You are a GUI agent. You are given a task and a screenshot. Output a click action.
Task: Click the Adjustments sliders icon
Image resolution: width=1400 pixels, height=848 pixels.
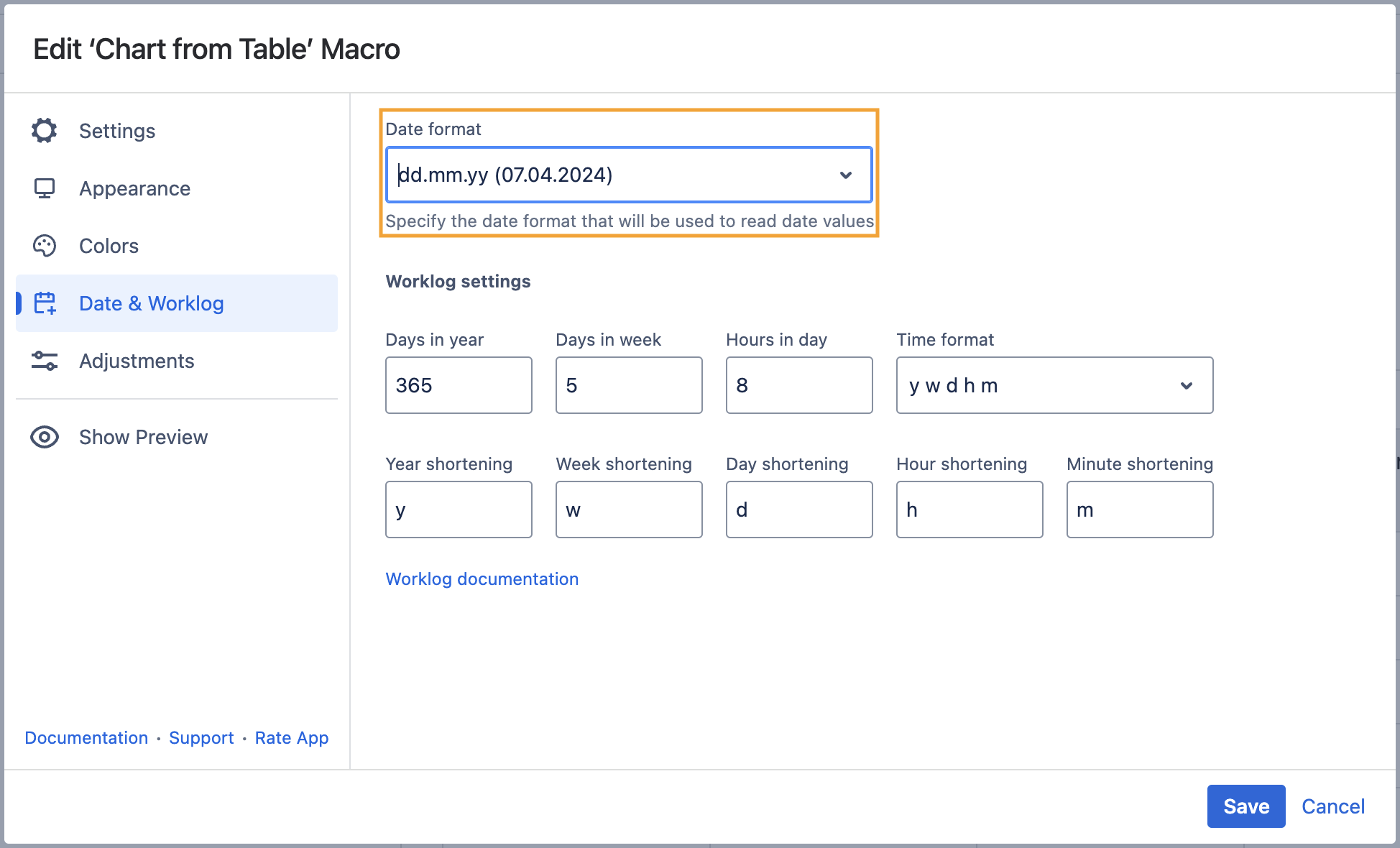point(45,361)
